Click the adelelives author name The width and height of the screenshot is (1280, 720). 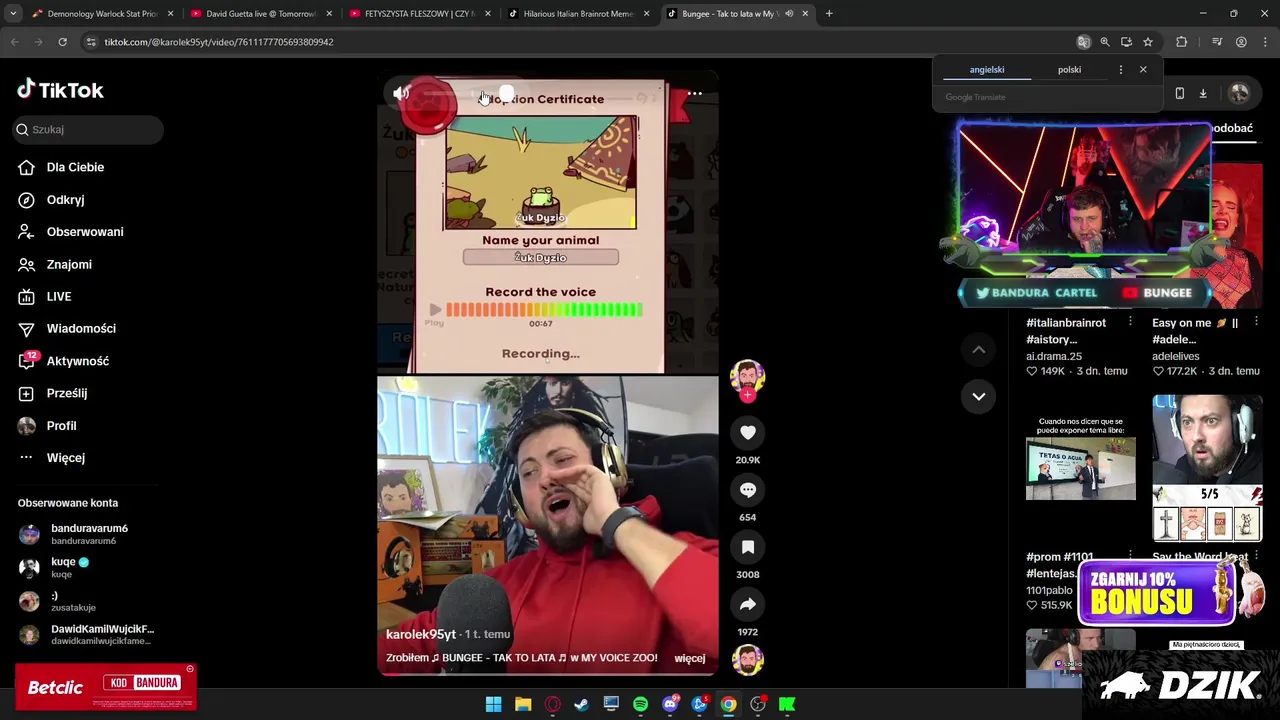1175,356
